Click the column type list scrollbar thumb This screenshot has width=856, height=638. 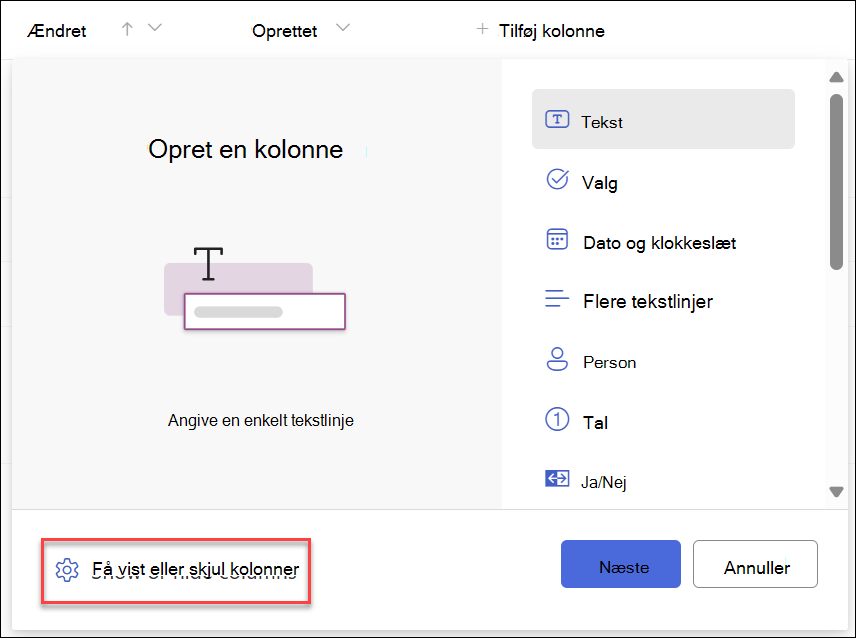(x=836, y=182)
